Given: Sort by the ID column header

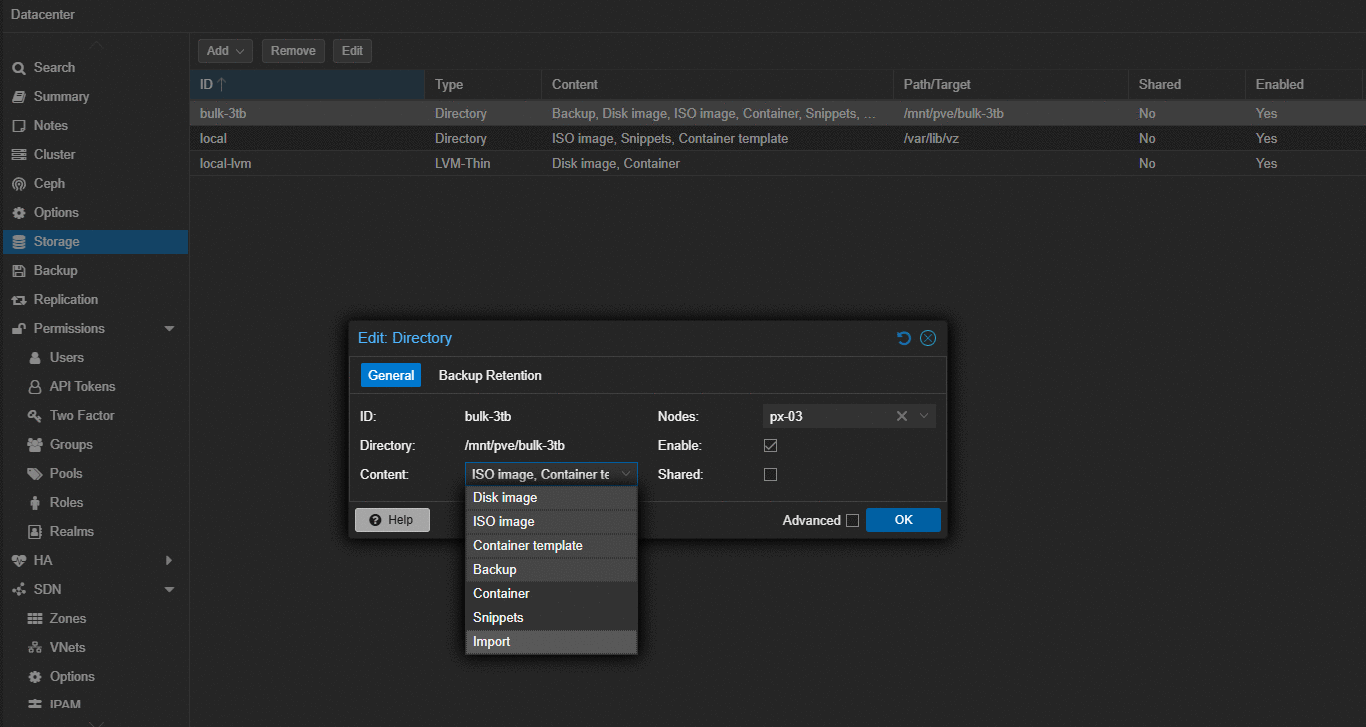Looking at the screenshot, I should [x=307, y=85].
